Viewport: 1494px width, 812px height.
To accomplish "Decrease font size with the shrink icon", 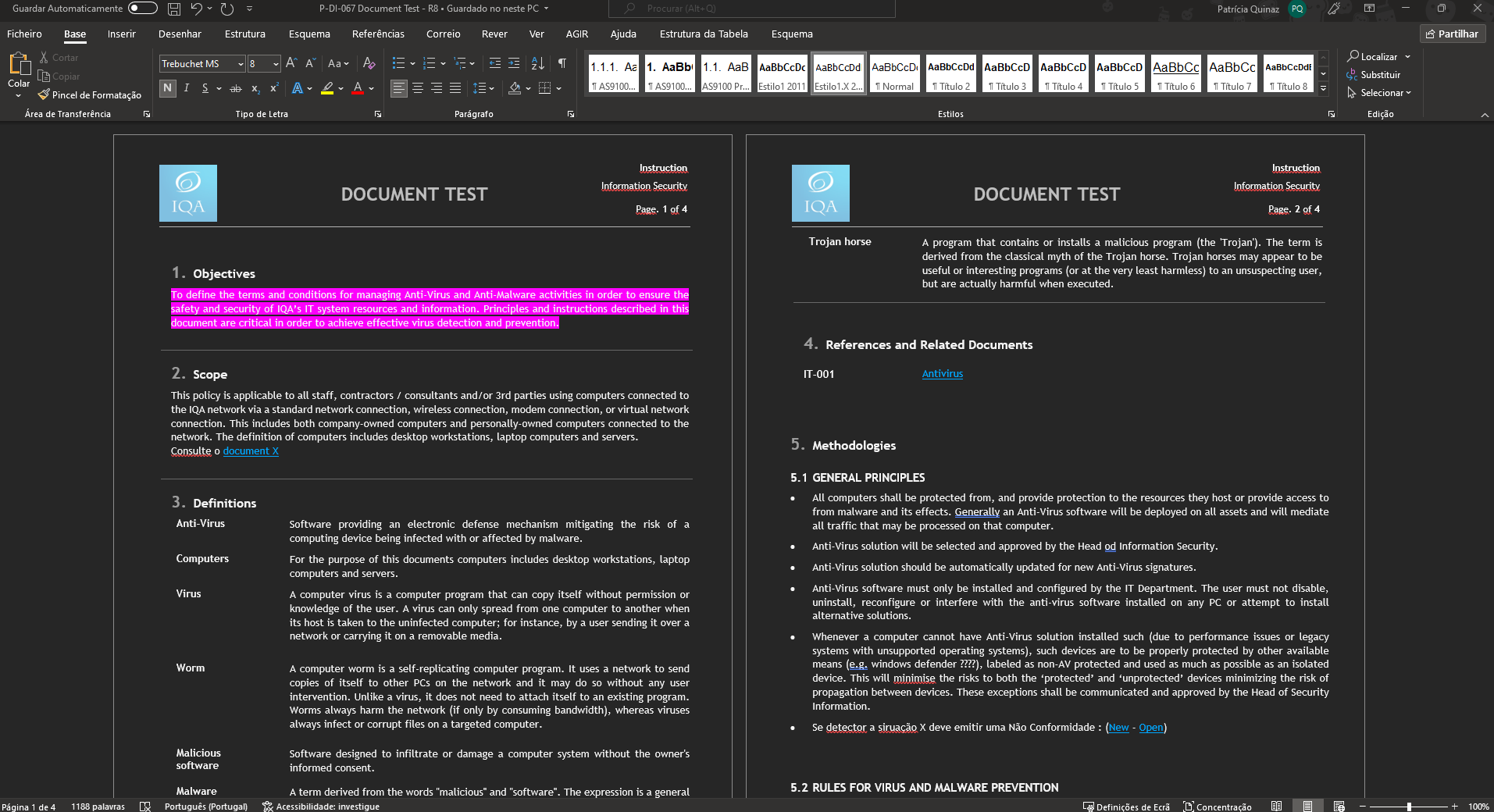I will click(310, 63).
